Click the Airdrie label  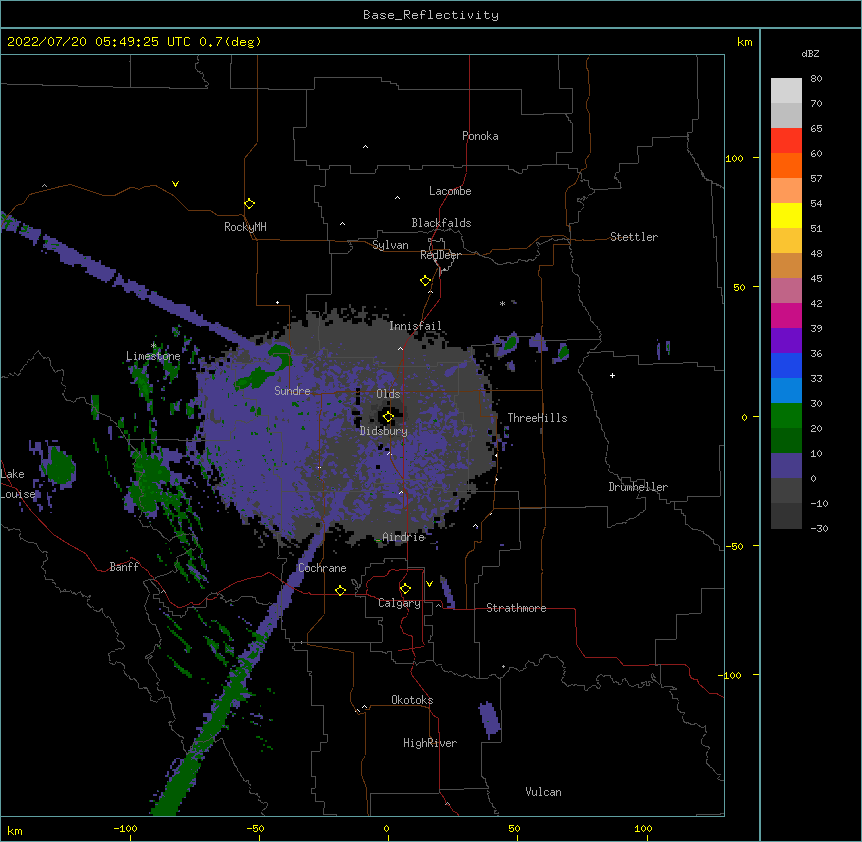click(x=403, y=537)
